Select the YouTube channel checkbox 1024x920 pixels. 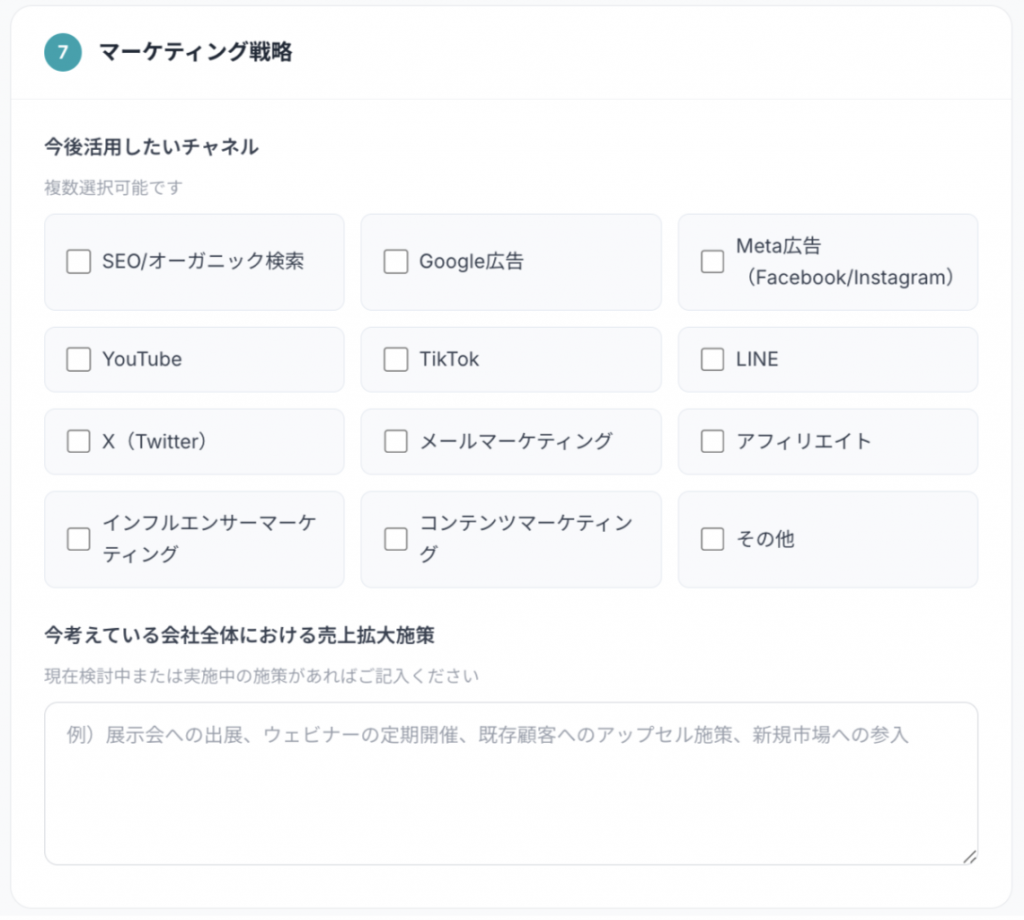[78, 360]
